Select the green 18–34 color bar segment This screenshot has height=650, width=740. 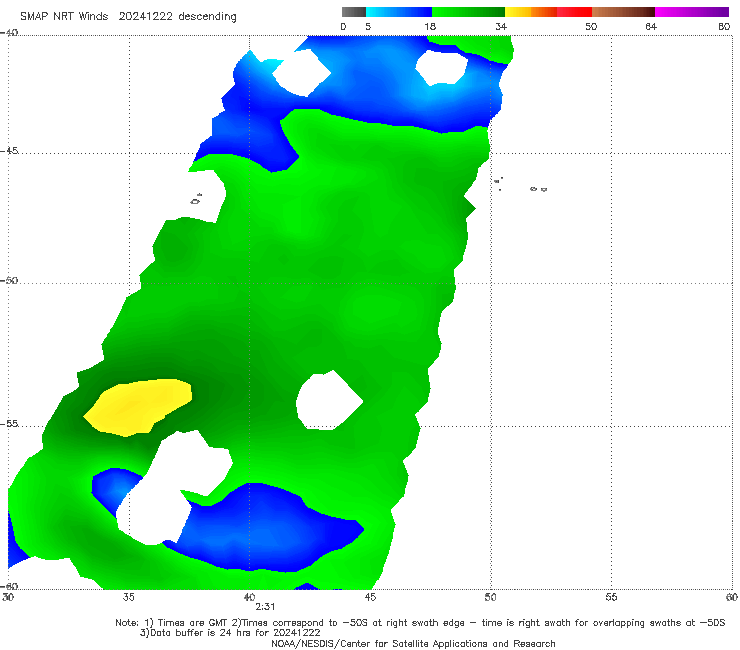(x=468, y=12)
